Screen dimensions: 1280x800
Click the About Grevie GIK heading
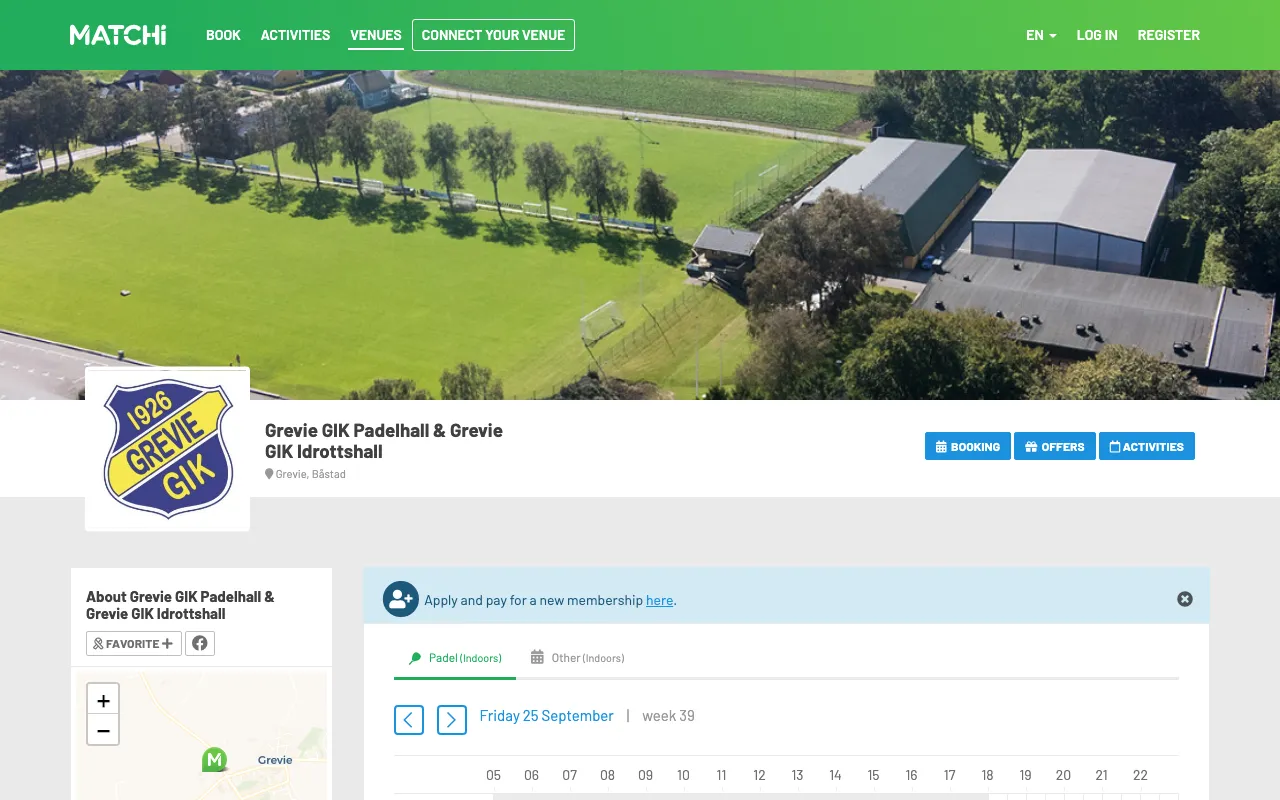point(180,605)
